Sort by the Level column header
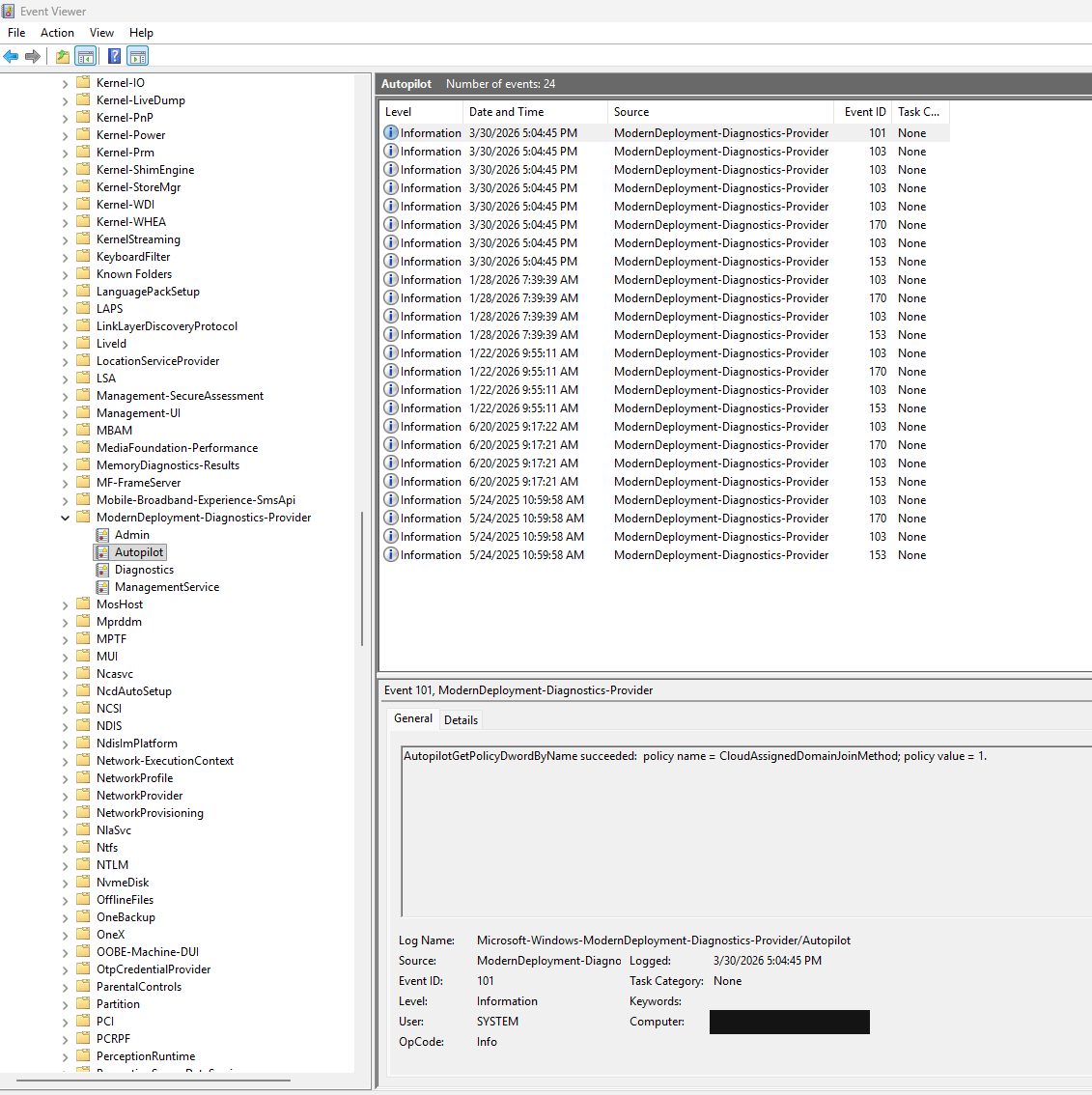The image size is (1092, 1095). click(421, 112)
